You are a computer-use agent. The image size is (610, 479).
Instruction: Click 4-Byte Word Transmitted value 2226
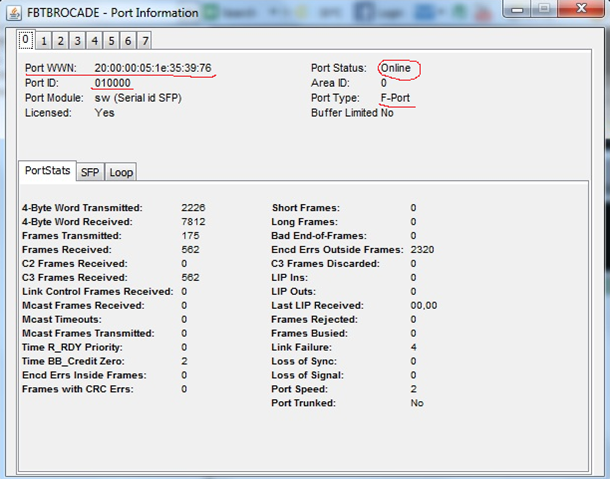193,208
